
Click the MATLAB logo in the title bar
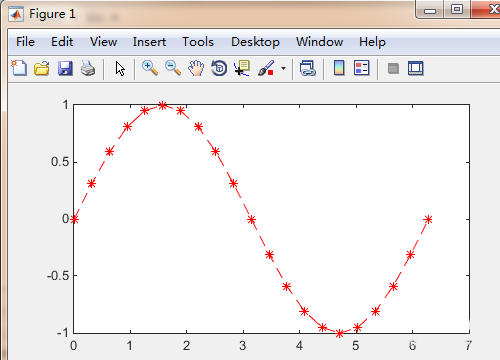point(16,14)
